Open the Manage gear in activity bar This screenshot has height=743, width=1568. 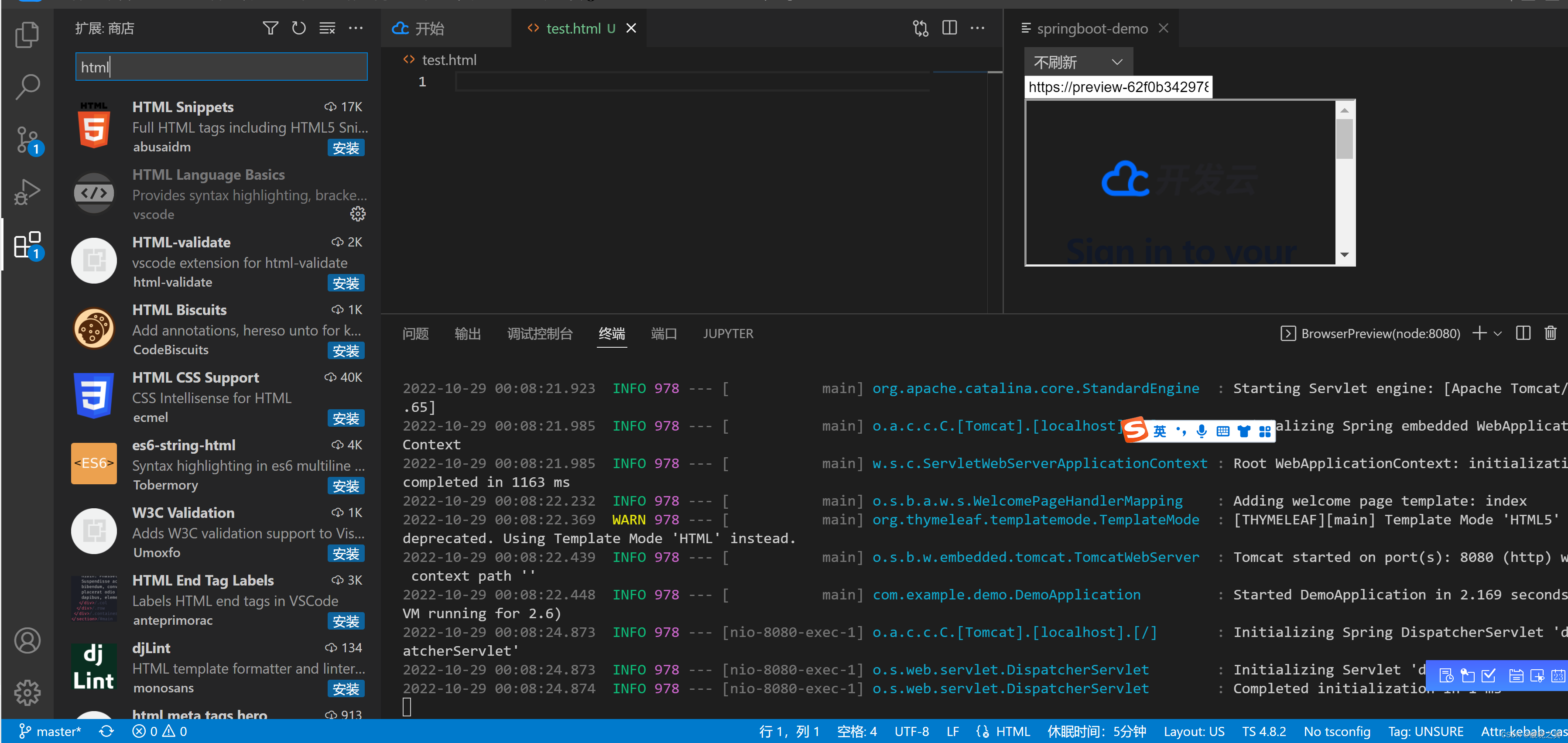(27, 692)
